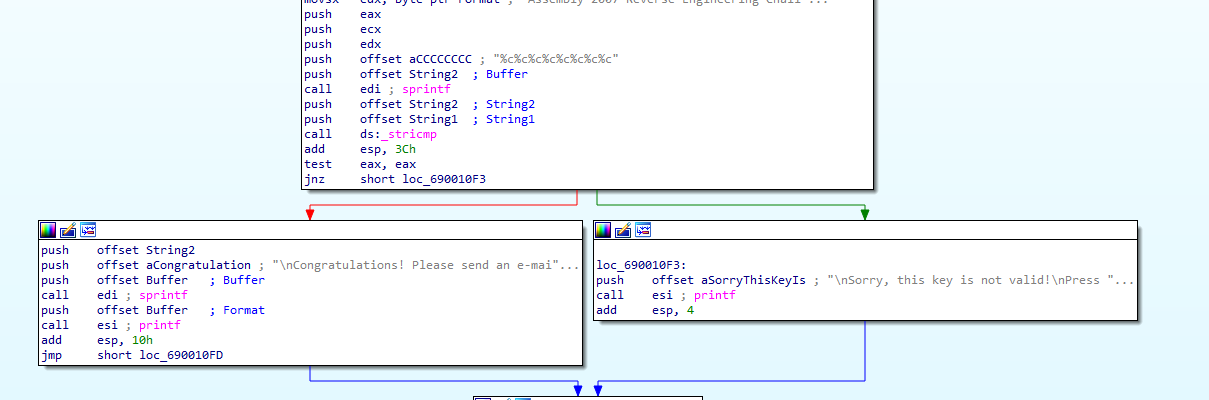Image resolution: width=1209 pixels, height=400 pixels.
Task: Click the edit icon on the loc_690010F3 block
Action: [x=623, y=230]
